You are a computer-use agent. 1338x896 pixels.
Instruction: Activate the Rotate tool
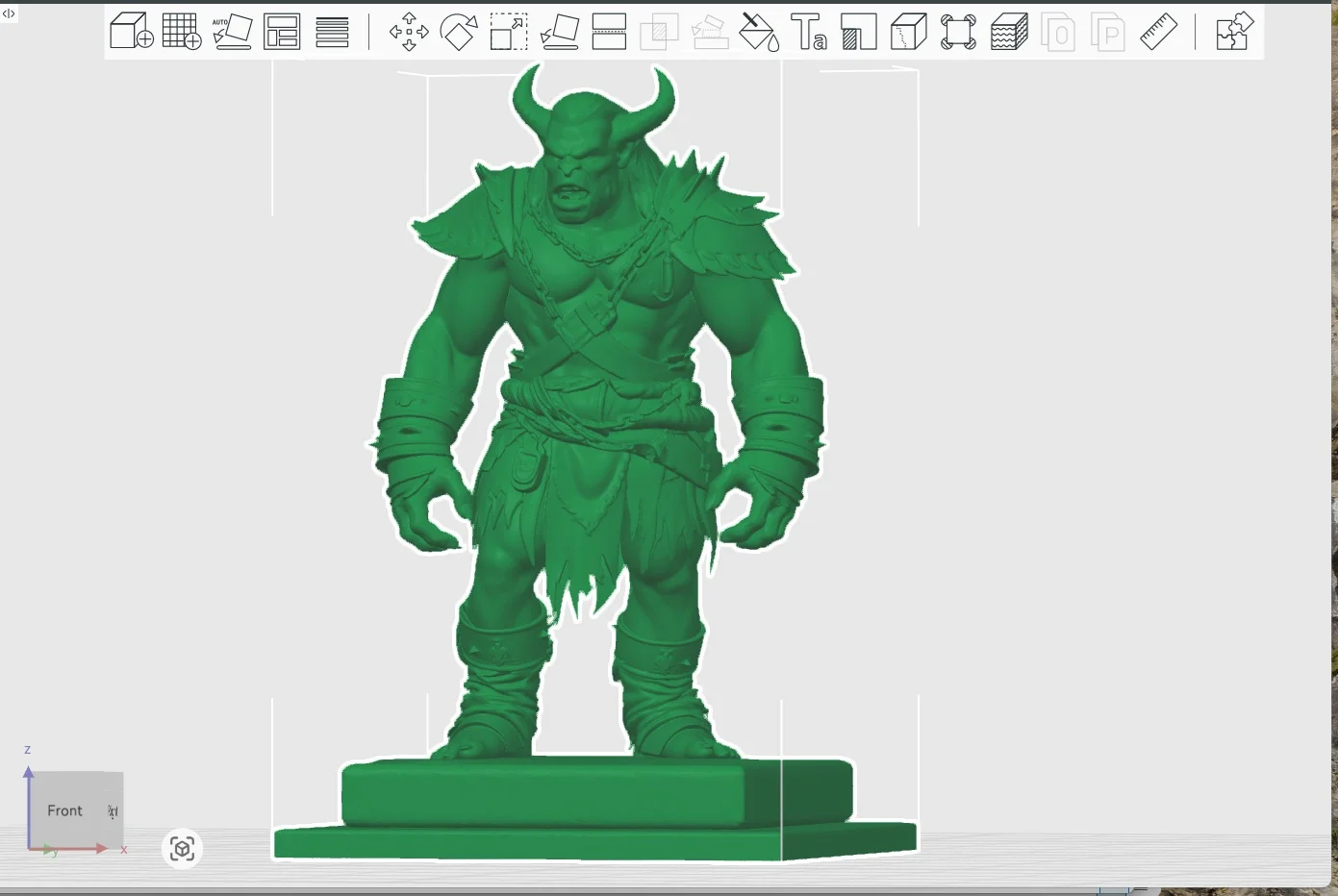click(x=459, y=32)
